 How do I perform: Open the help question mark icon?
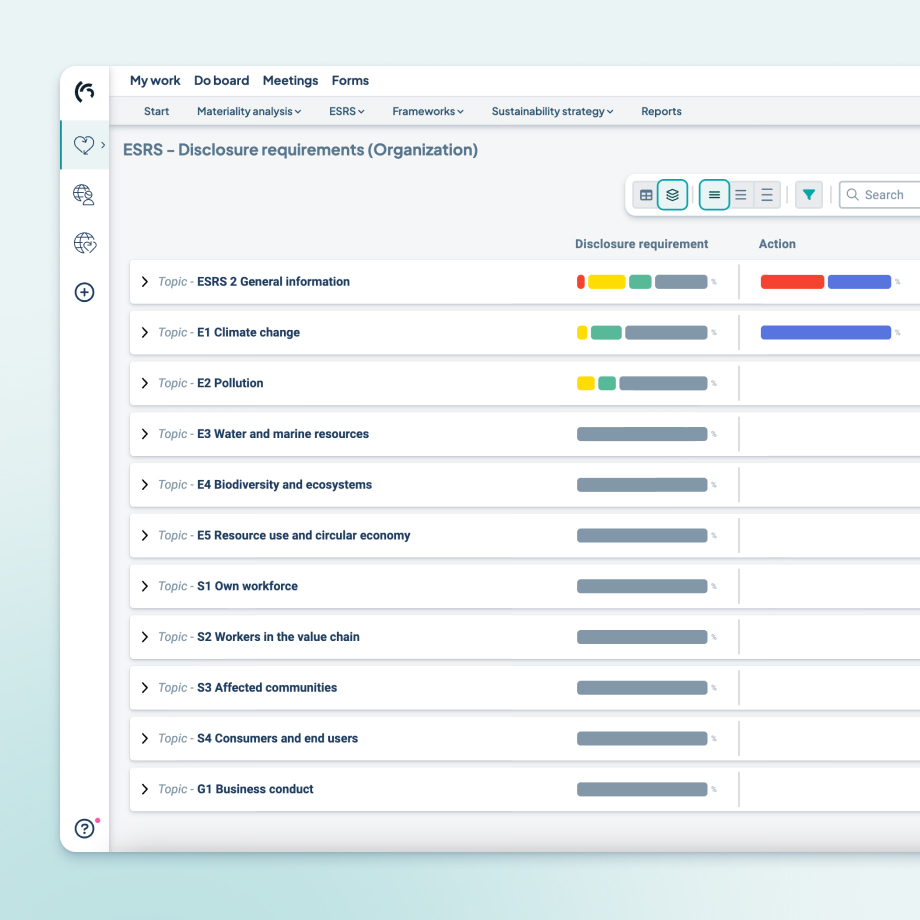84,828
